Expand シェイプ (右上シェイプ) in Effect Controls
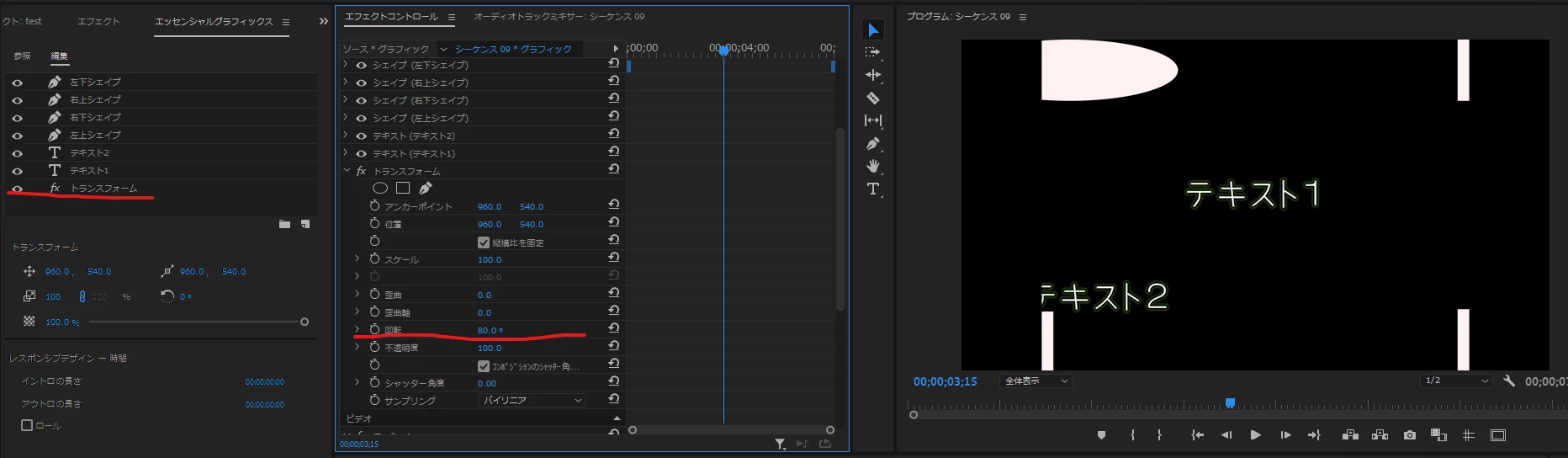This screenshot has width=1568, height=458. coord(346,82)
